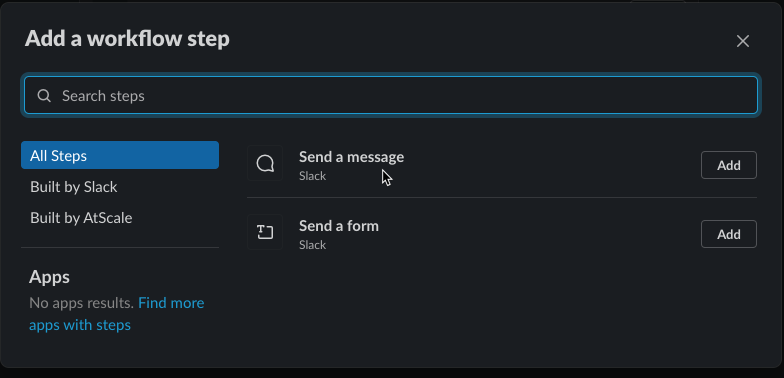Click the Apps section heading

(x=50, y=276)
